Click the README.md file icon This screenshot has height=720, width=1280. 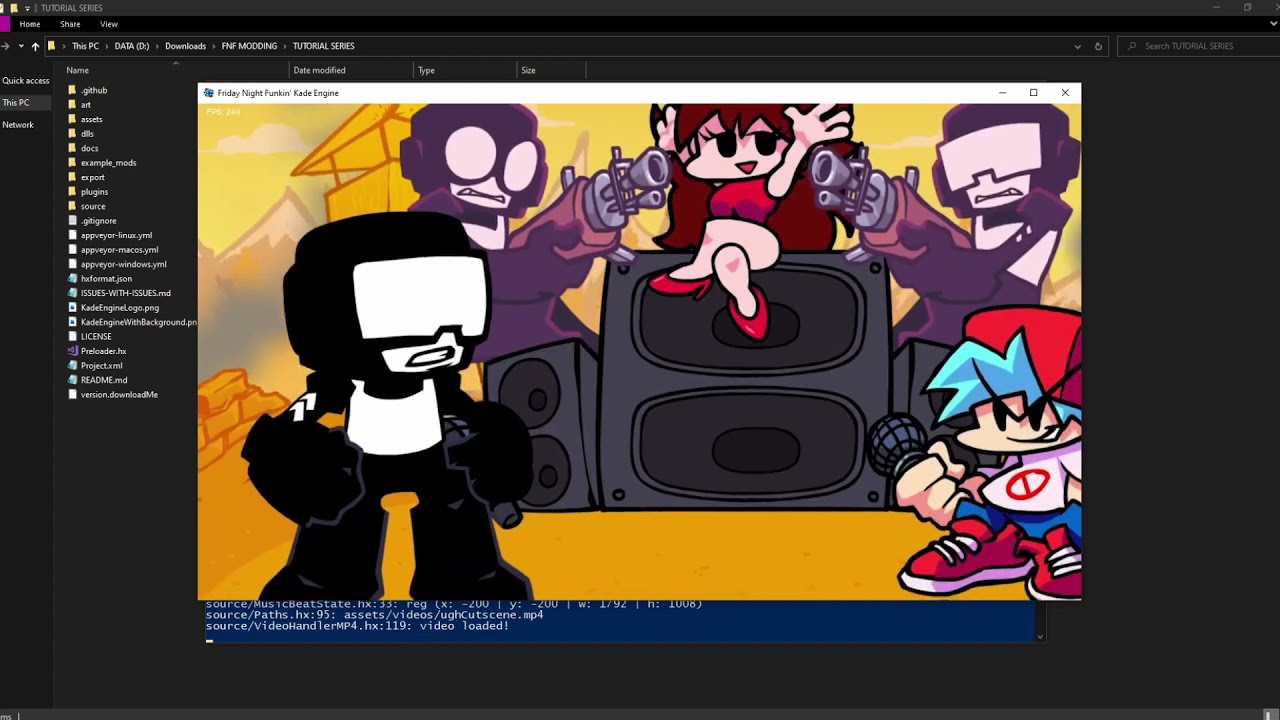point(72,380)
